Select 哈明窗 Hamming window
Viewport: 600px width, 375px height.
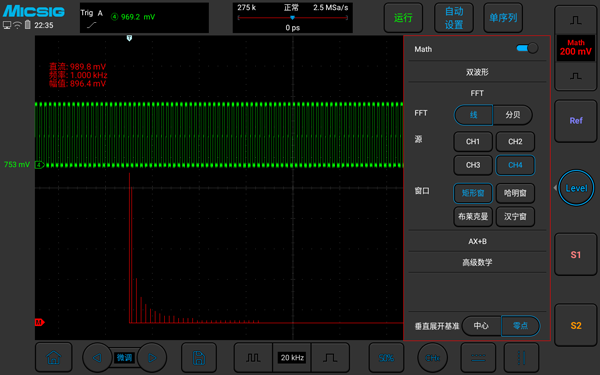point(515,193)
